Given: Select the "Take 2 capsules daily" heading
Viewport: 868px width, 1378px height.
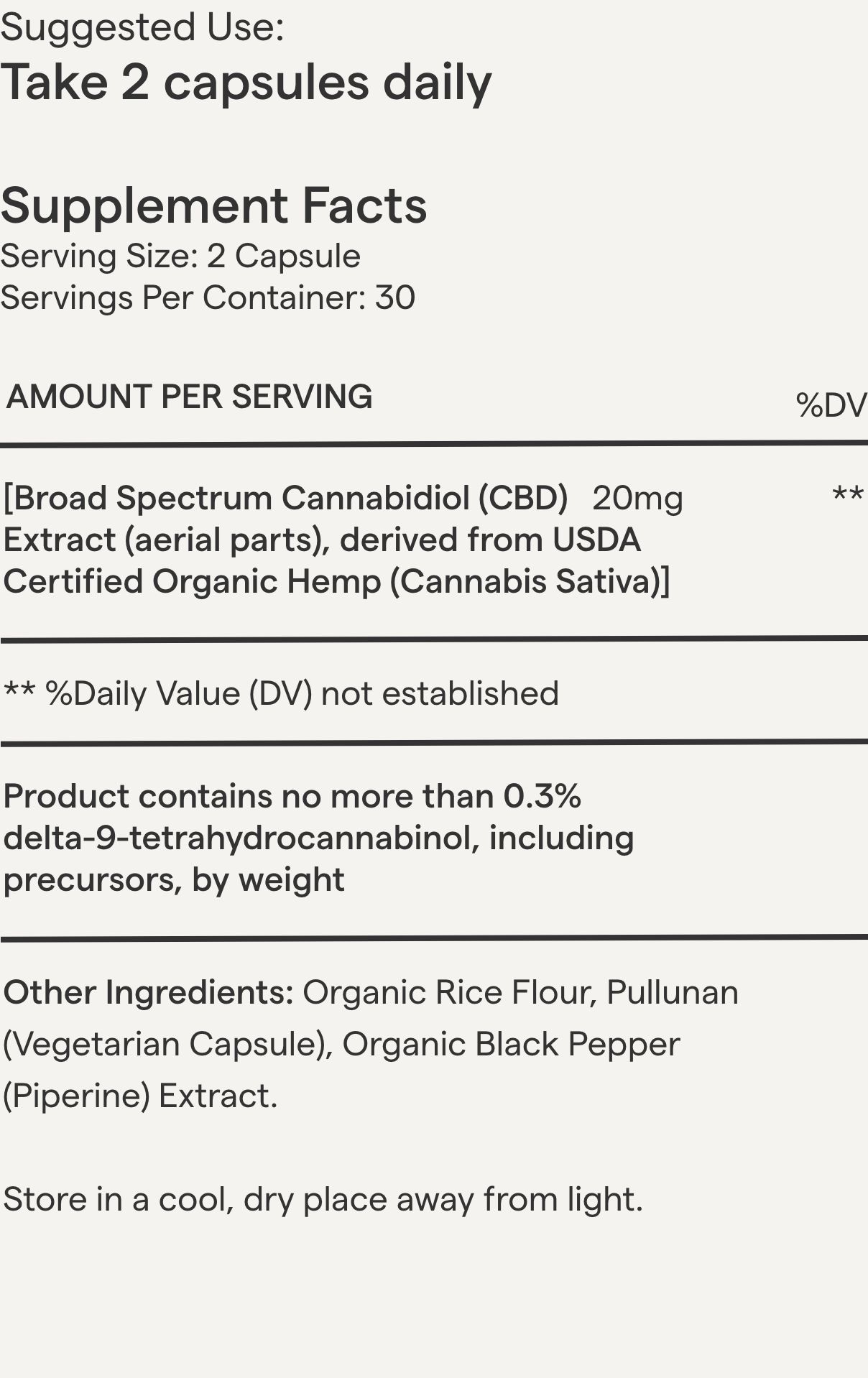Looking at the screenshot, I should coord(246,83).
